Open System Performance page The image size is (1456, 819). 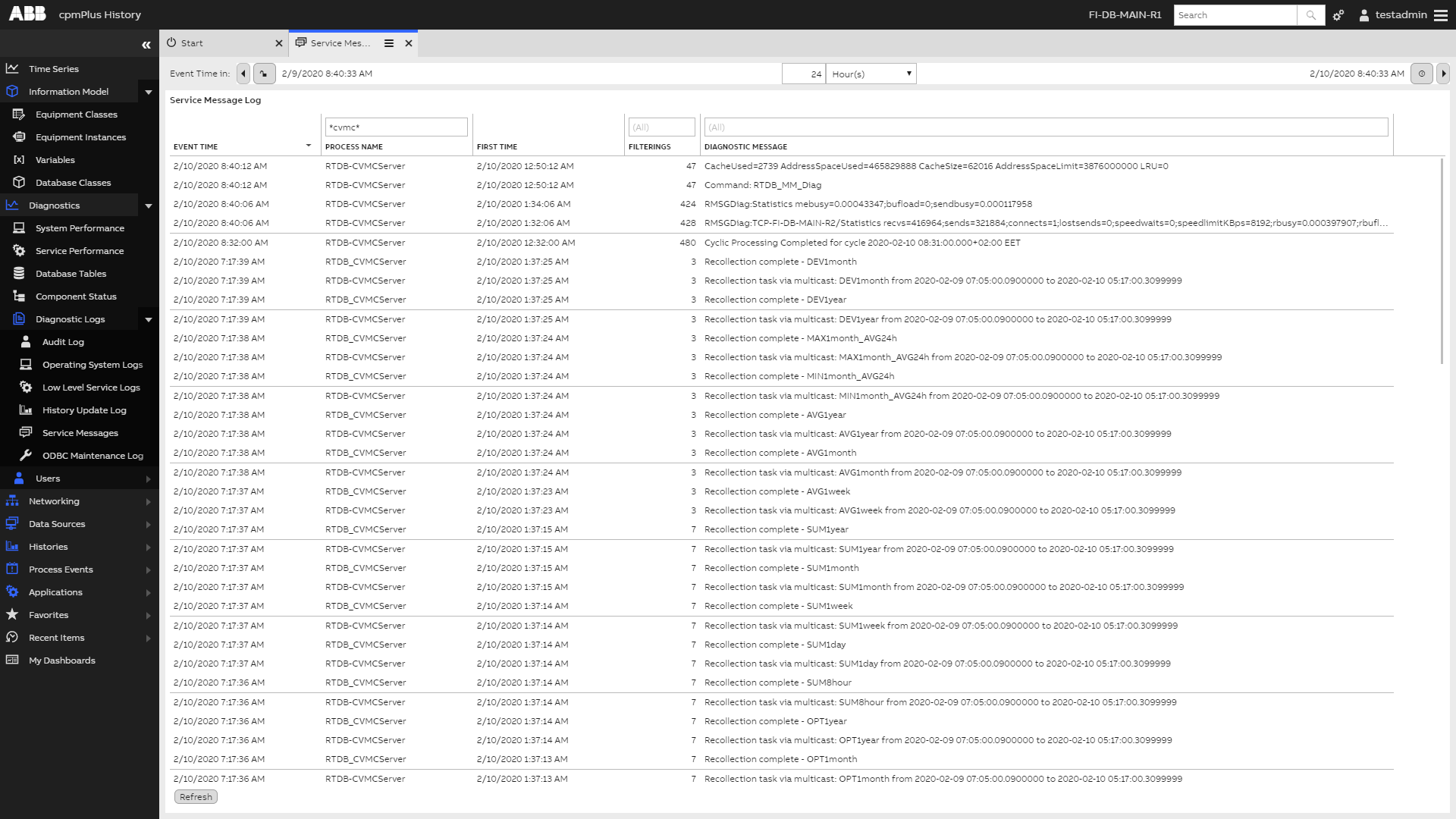[x=80, y=228]
